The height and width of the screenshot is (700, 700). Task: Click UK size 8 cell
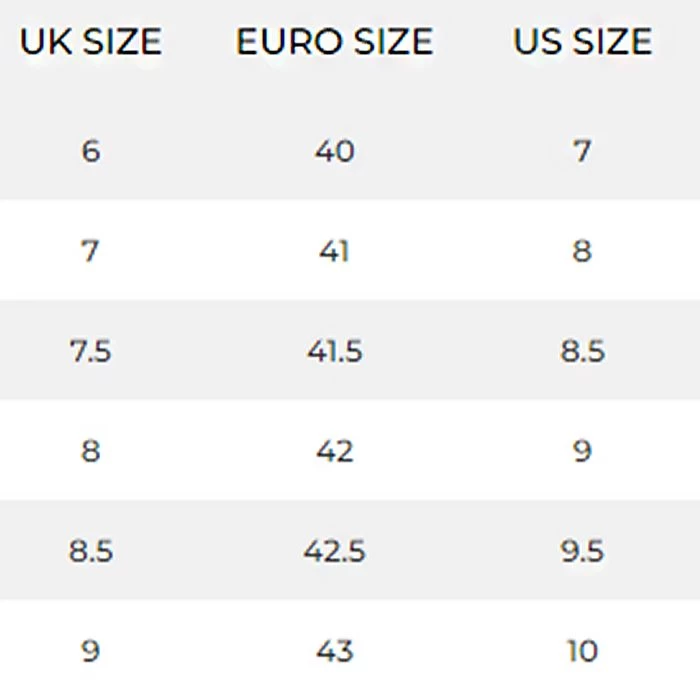pyautogui.click(x=91, y=451)
